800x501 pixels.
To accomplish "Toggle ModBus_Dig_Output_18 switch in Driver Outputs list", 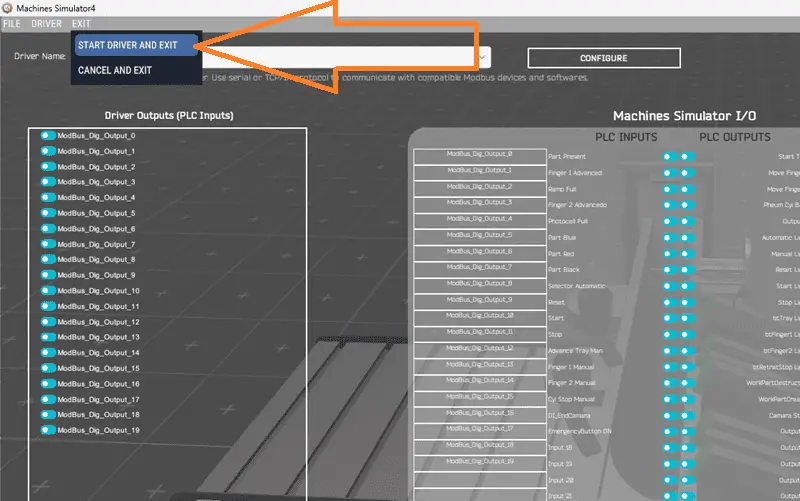I will [x=48, y=414].
